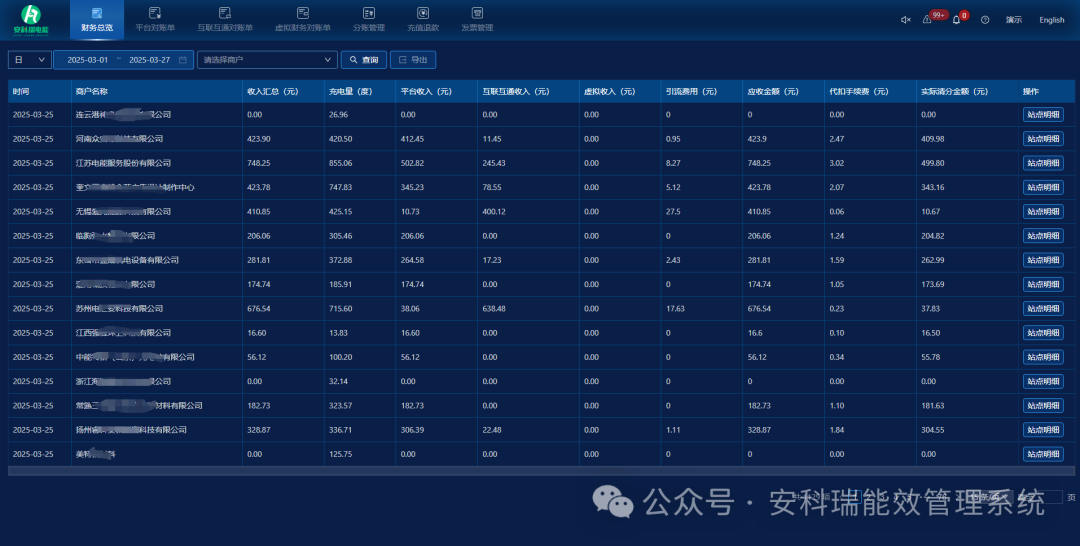Screen dimensions: 1080x546
Task: Click the end date 2025-03-27 field
Action: 149,60
